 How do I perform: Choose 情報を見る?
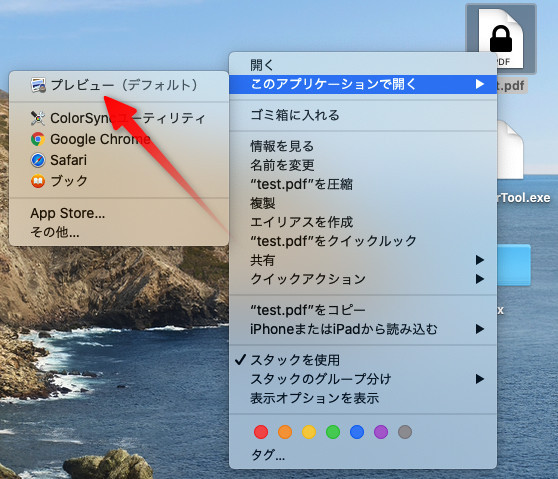pos(363,146)
